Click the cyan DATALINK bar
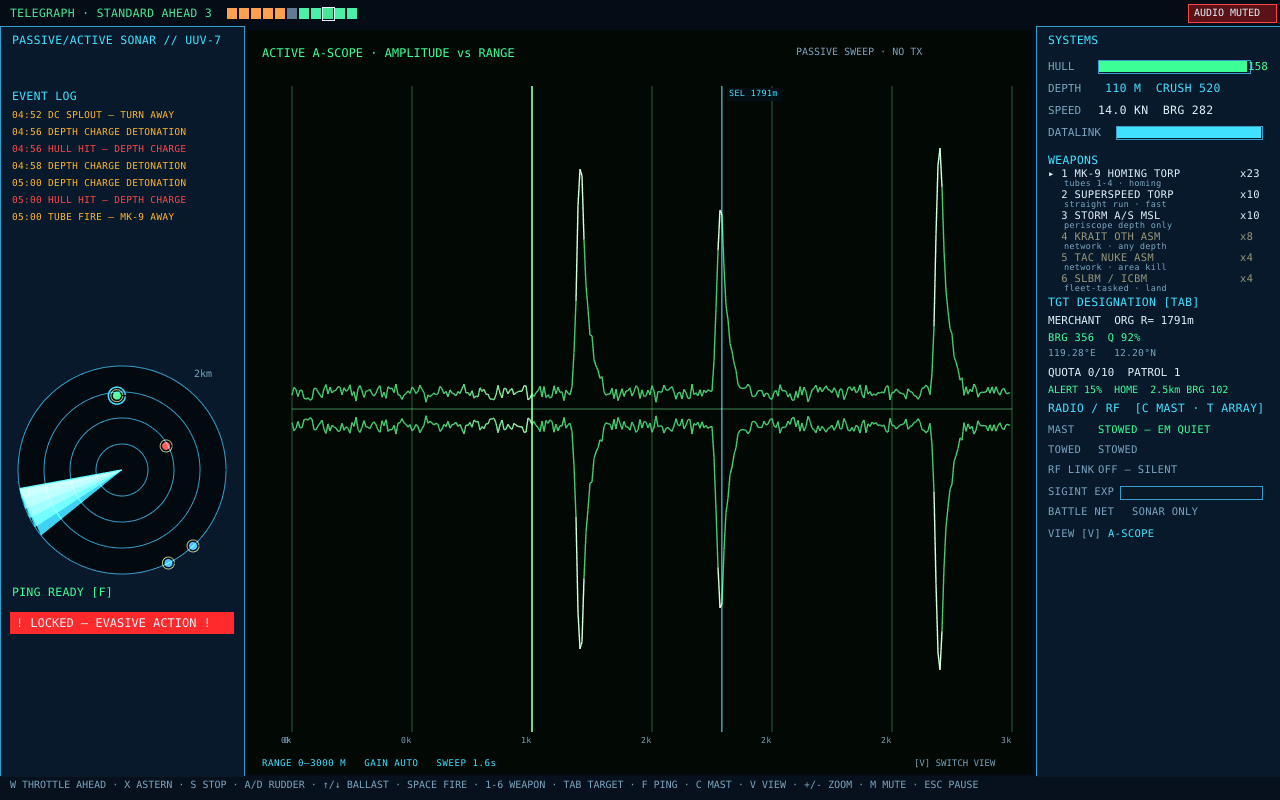This screenshot has width=1280, height=800. 1189,132
